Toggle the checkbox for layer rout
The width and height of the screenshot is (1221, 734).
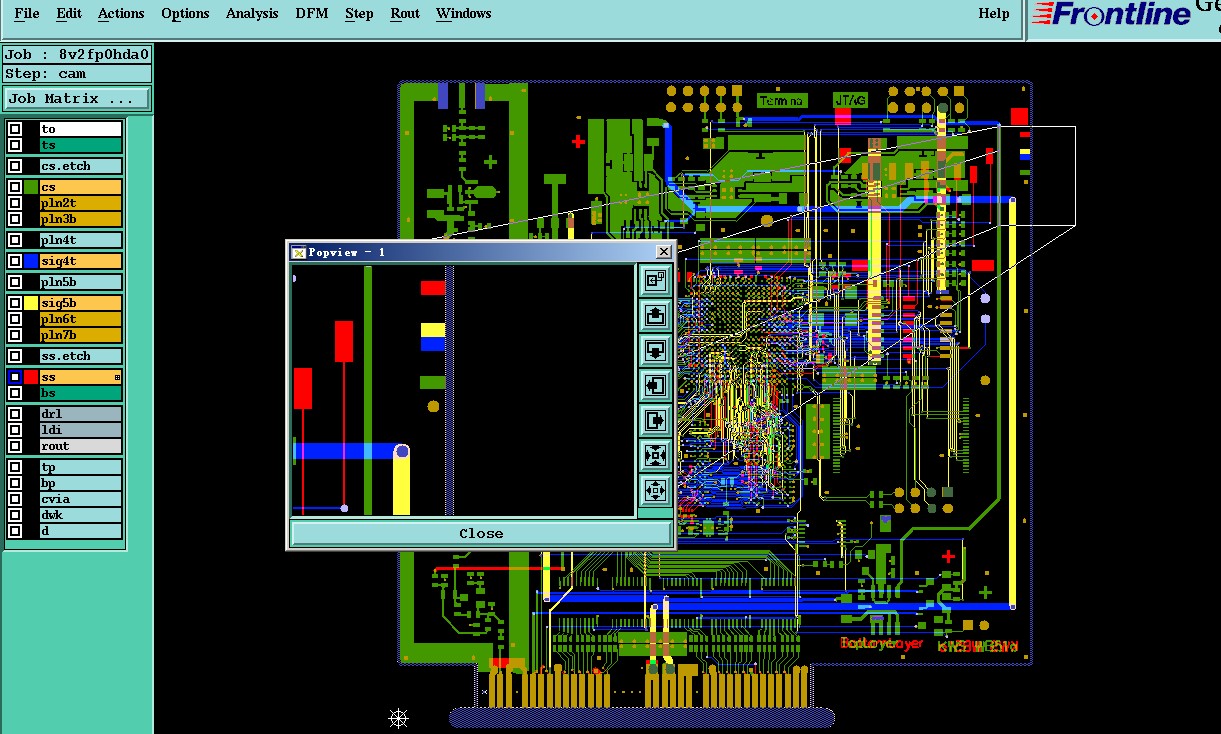tap(15, 446)
